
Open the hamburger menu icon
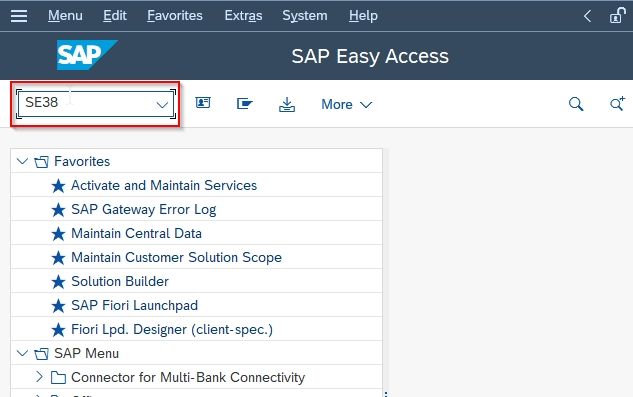[x=19, y=16]
